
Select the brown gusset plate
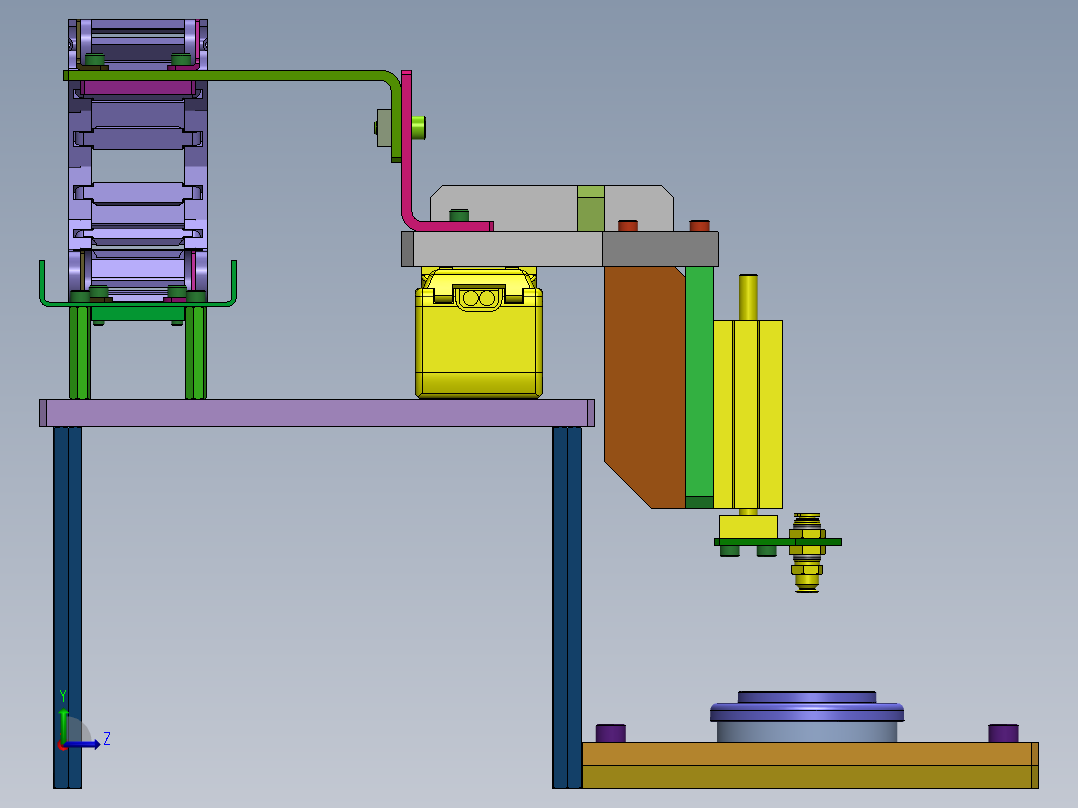[645, 387]
